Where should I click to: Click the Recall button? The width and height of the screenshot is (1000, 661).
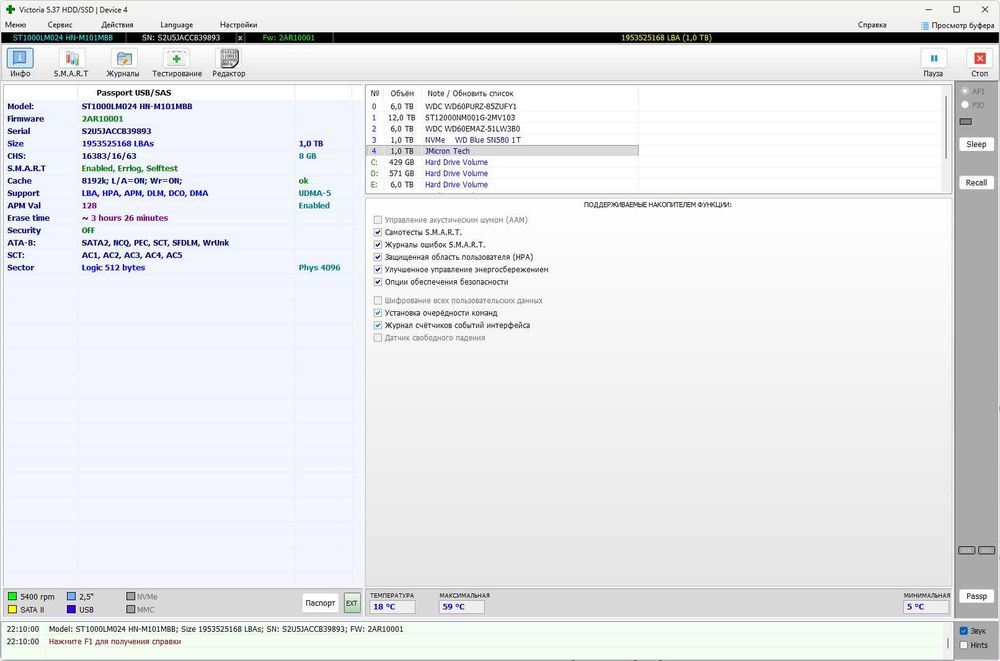[976, 182]
